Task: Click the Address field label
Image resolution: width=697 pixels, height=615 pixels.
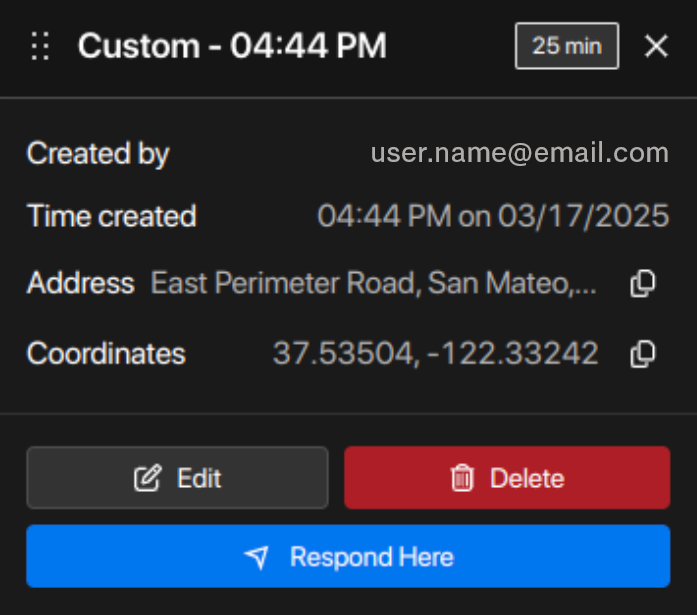Action: tap(80, 284)
